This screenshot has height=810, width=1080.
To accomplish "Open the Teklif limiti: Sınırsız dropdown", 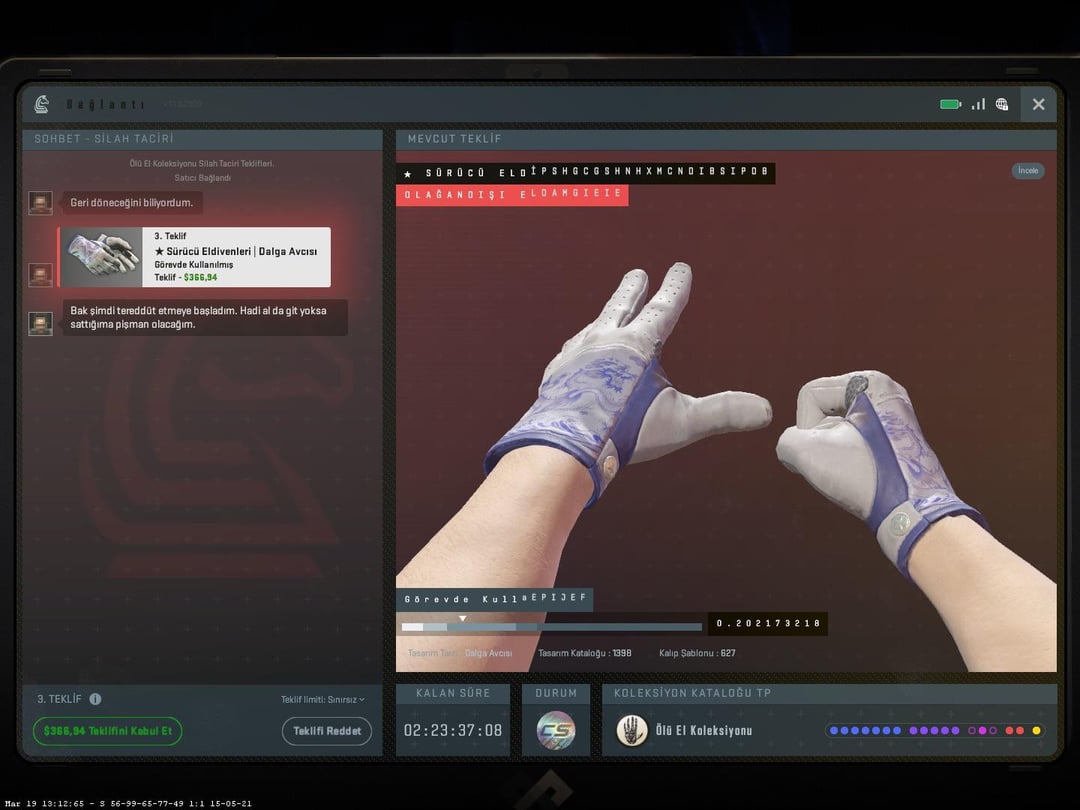I will pyautogui.click(x=322, y=699).
